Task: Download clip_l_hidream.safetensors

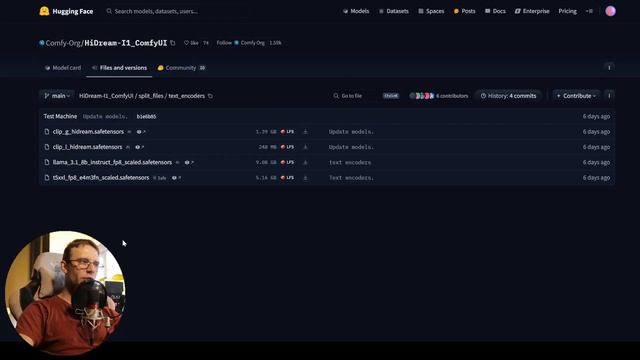Action: tap(305, 147)
